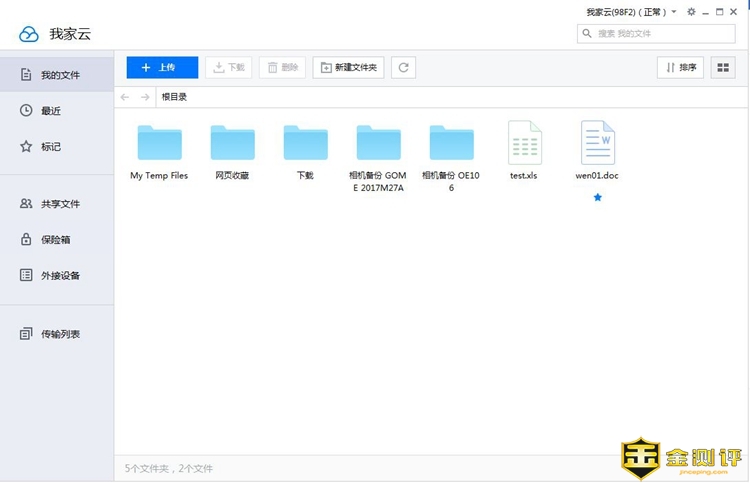Open 传输列表 transfer list in sidebar
750x483 pixels.
point(59,333)
